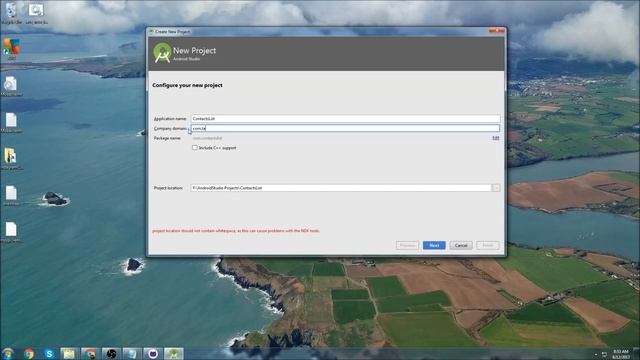
Task: Select the magnifier desktop icon at top
Action: point(36,13)
